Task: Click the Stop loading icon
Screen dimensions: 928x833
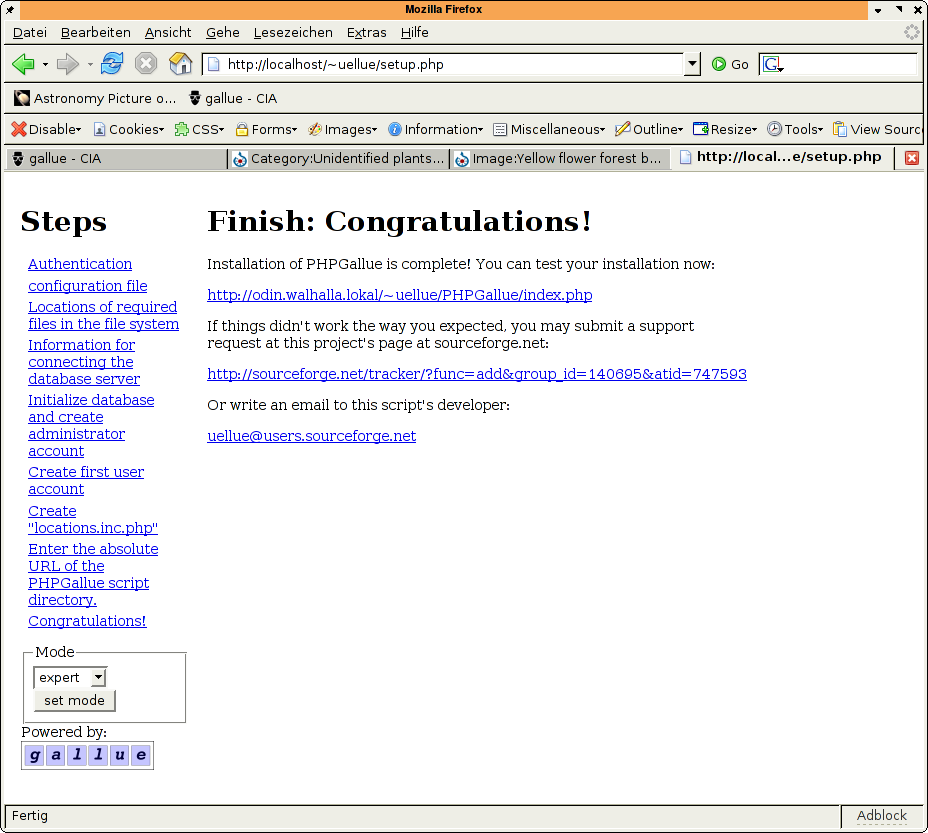Action: click(146, 64)
